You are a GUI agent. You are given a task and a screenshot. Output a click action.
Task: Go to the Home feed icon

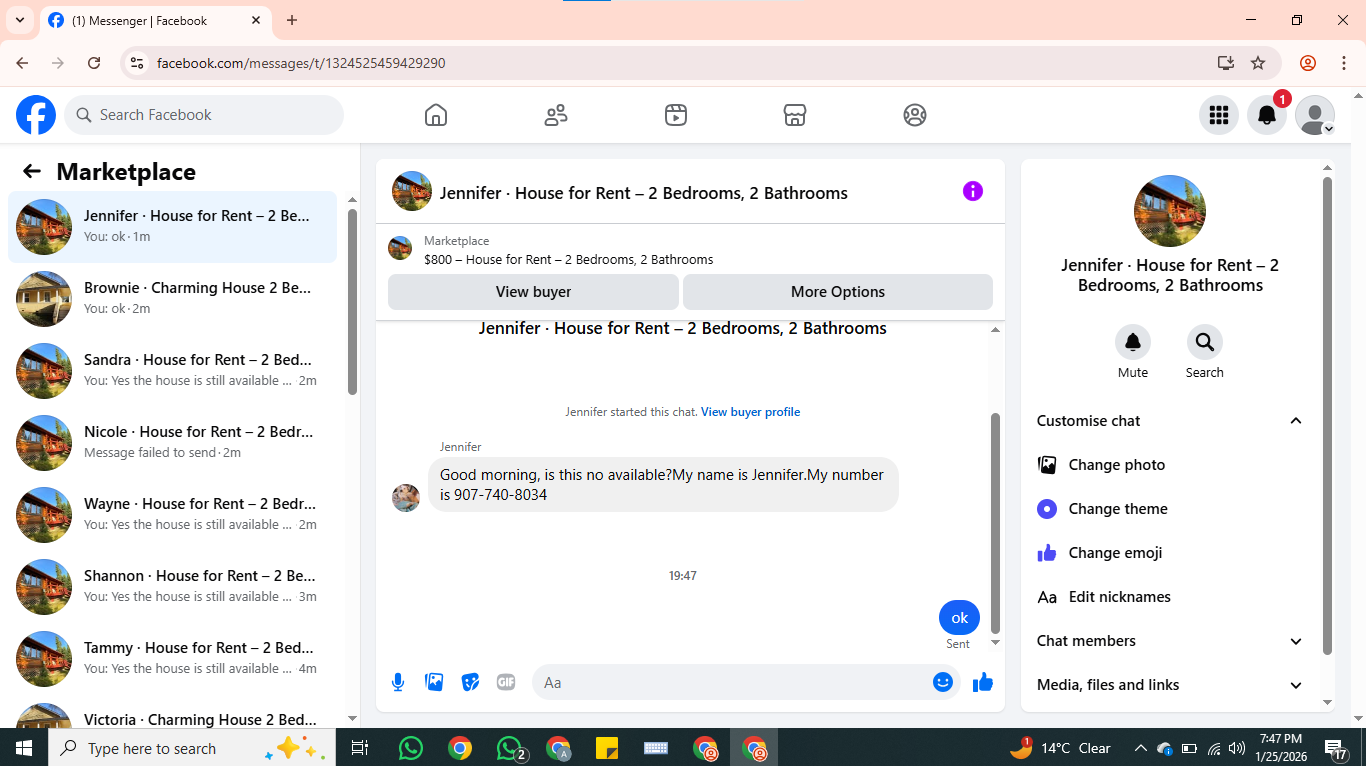coord(436,115)
